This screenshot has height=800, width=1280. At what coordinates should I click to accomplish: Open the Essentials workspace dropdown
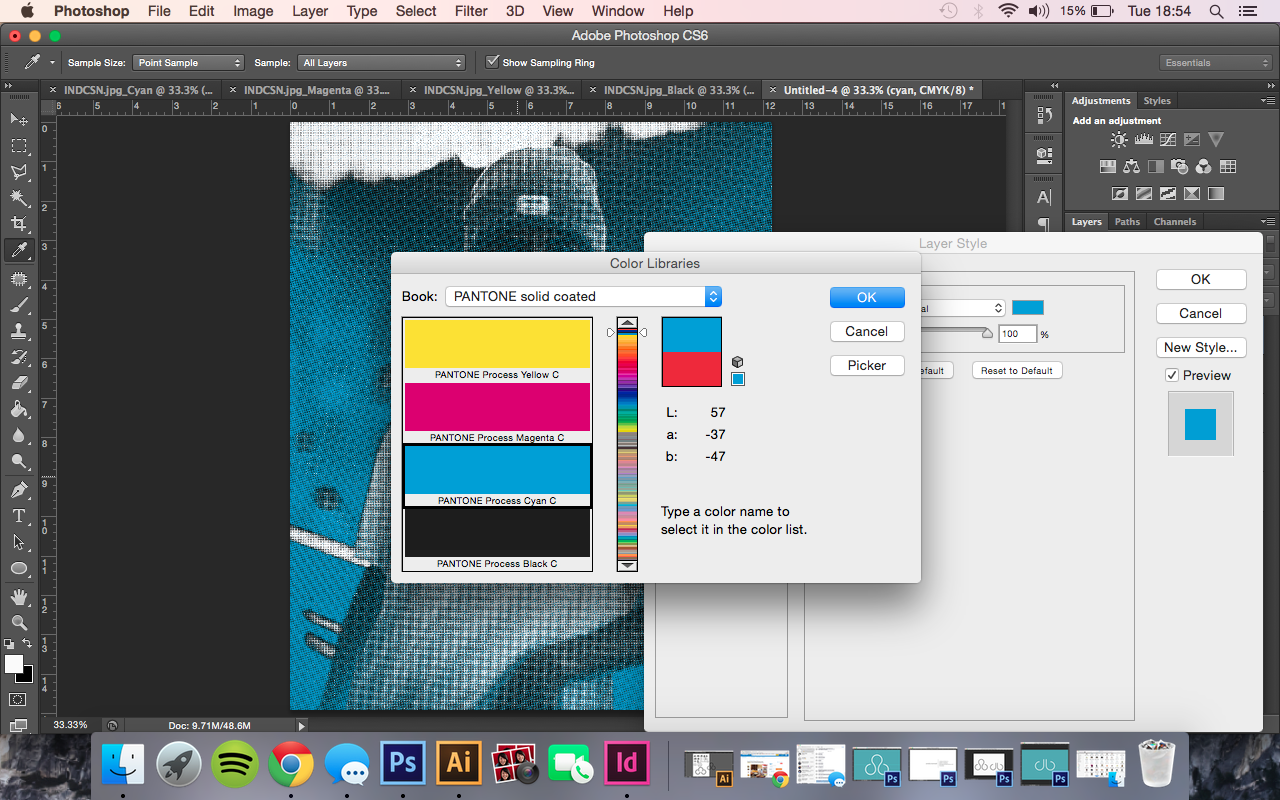(1217, 63)
